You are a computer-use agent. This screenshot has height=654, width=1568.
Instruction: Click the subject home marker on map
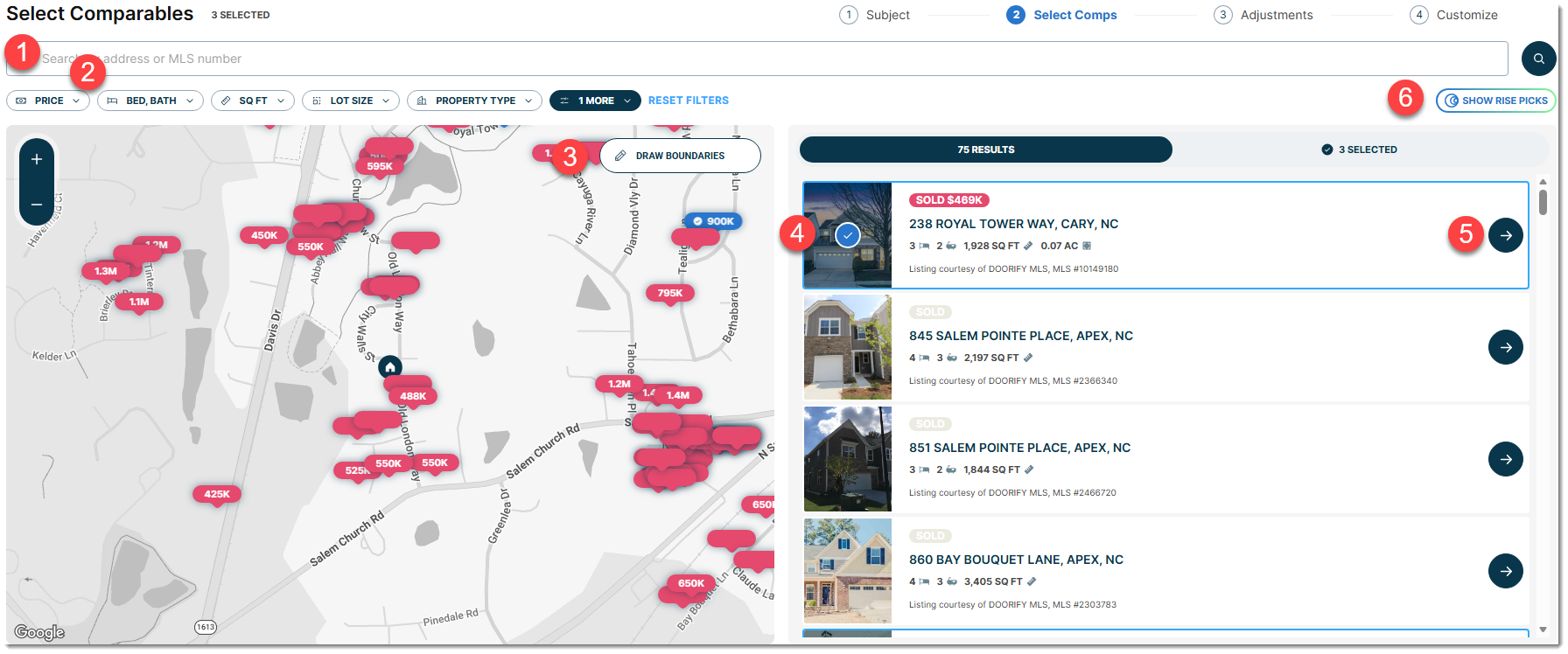[x=390, y=367]
